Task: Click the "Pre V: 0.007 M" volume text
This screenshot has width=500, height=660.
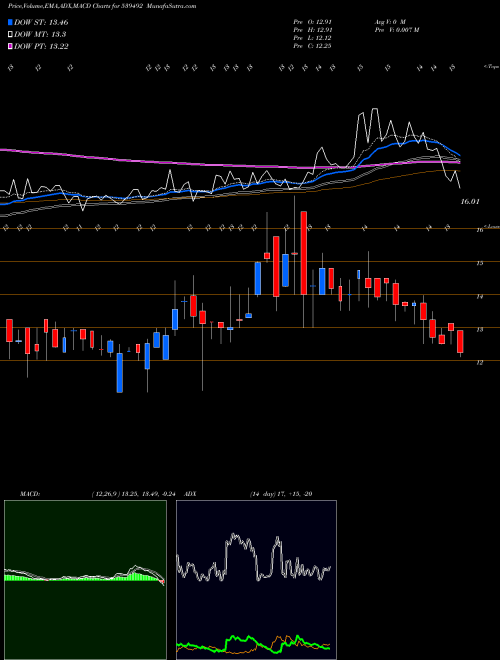Action: tap(396, 29)
